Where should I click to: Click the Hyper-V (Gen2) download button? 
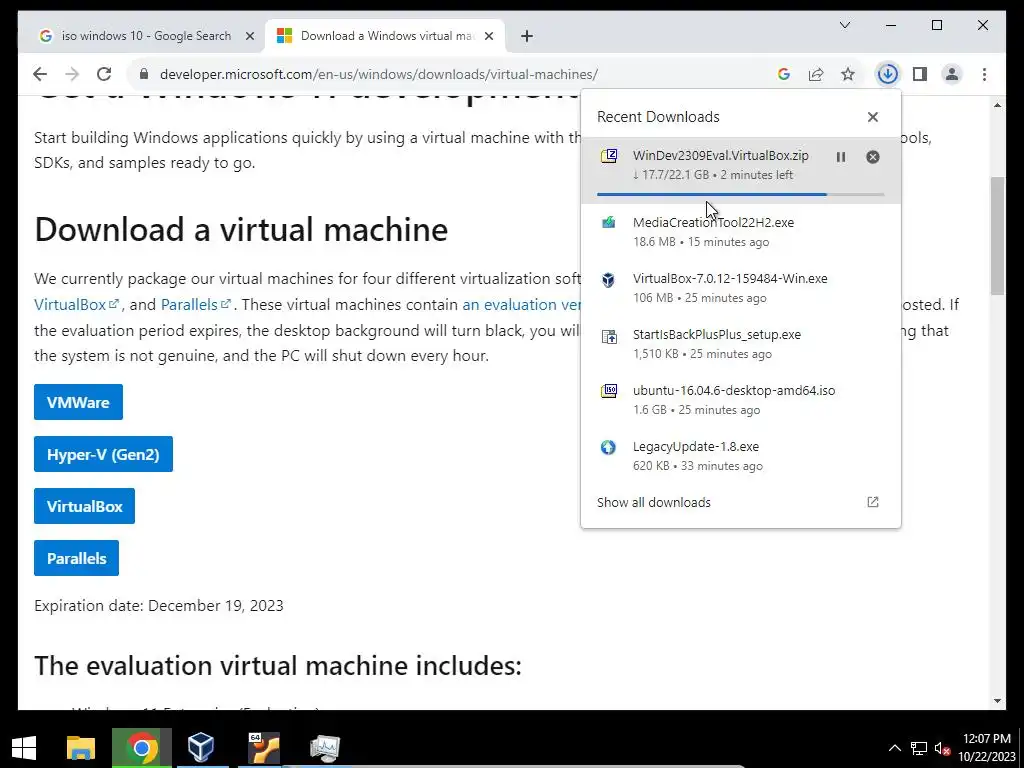(x=103, y=454)
